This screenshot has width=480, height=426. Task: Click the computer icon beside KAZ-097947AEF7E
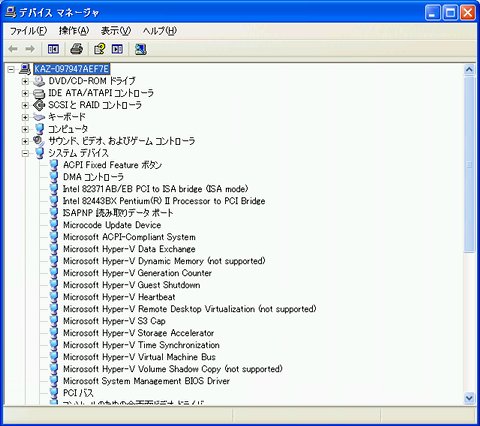pos(25,69)
